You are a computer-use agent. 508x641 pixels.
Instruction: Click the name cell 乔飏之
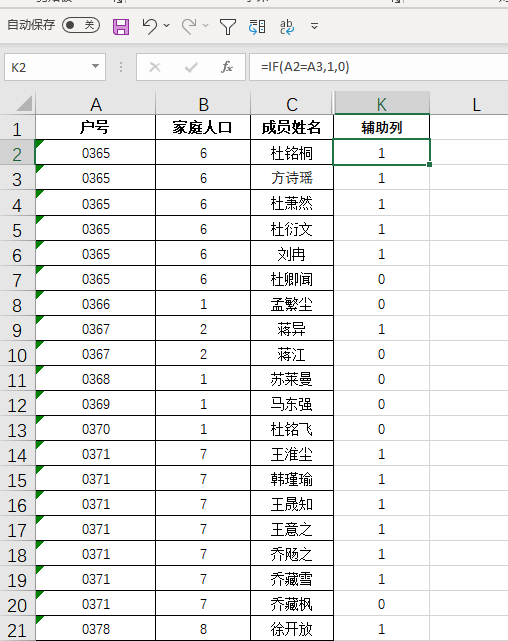click(x=292, y=554)
